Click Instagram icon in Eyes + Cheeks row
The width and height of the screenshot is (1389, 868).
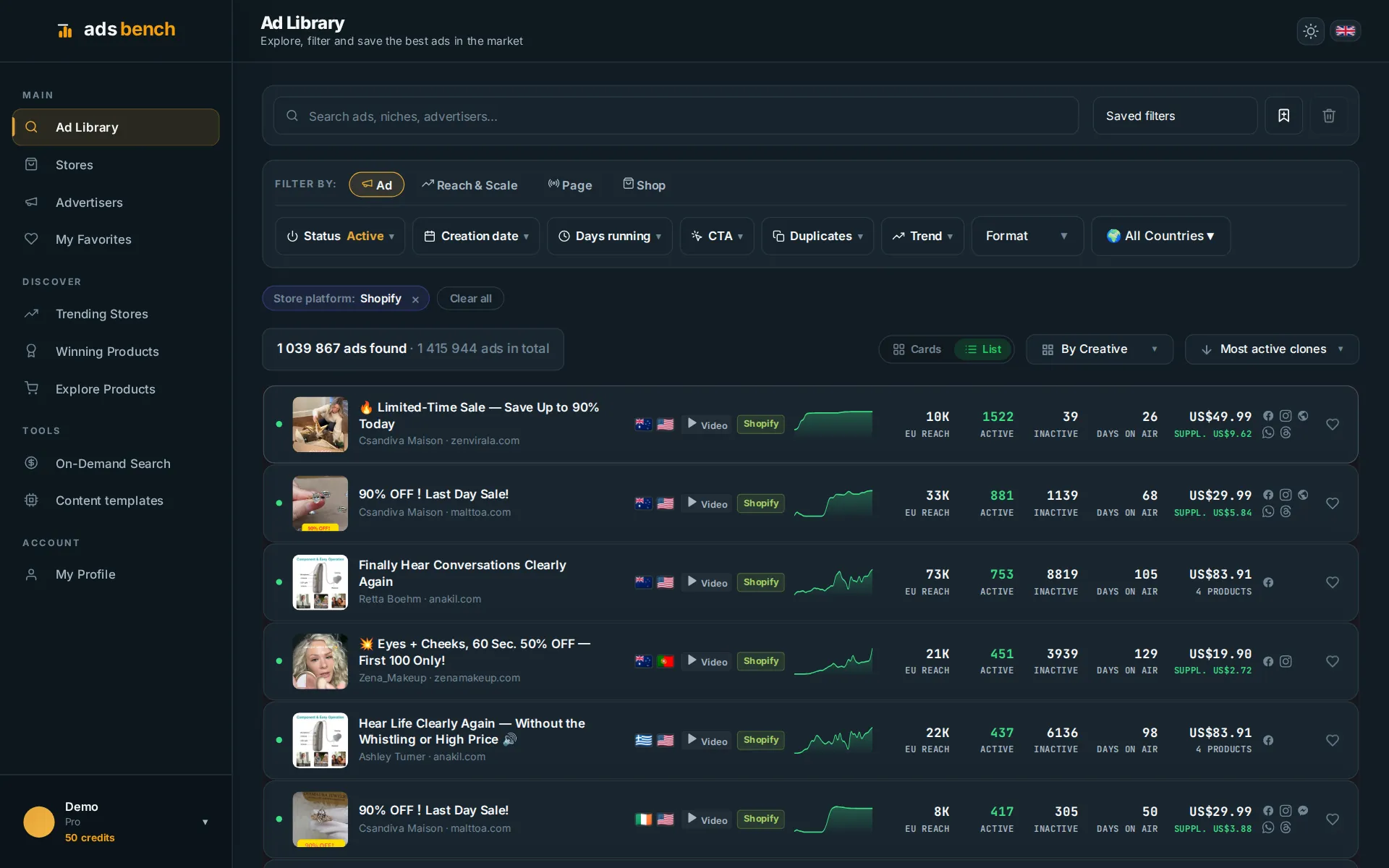click(1286, 661)
